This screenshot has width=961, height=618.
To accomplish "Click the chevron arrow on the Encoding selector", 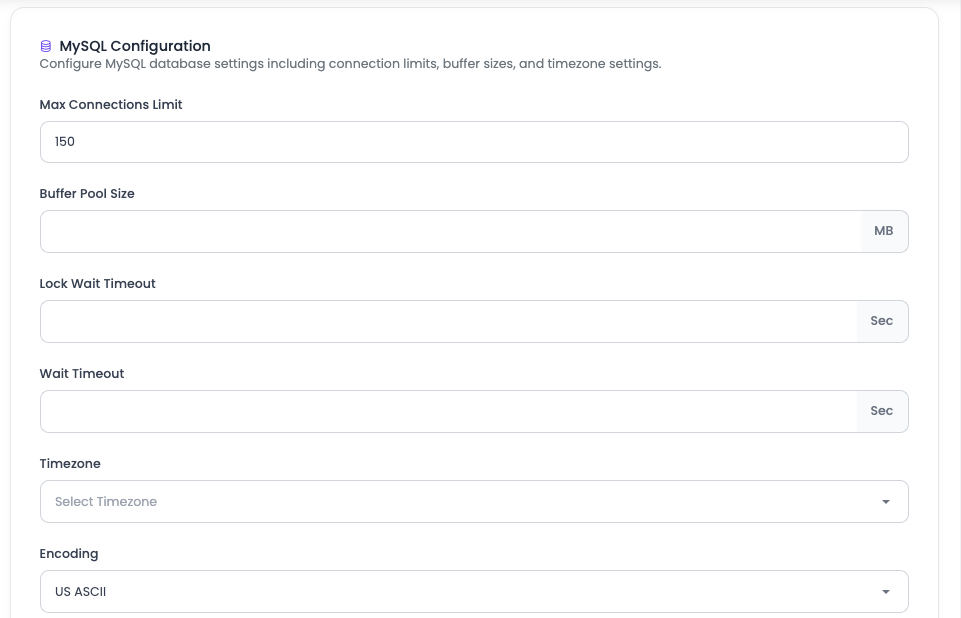I will point(885,591).
